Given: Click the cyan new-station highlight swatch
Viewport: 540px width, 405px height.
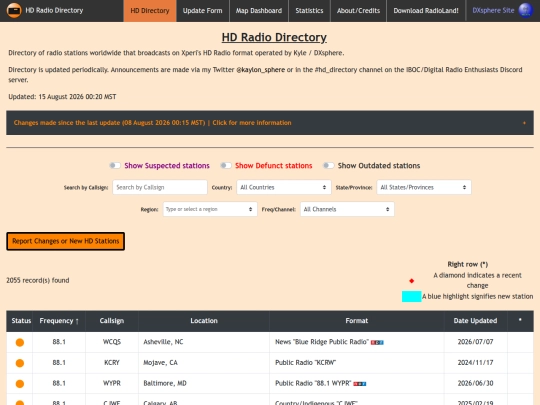Looking at the screenshot, I should click(412, 297).
